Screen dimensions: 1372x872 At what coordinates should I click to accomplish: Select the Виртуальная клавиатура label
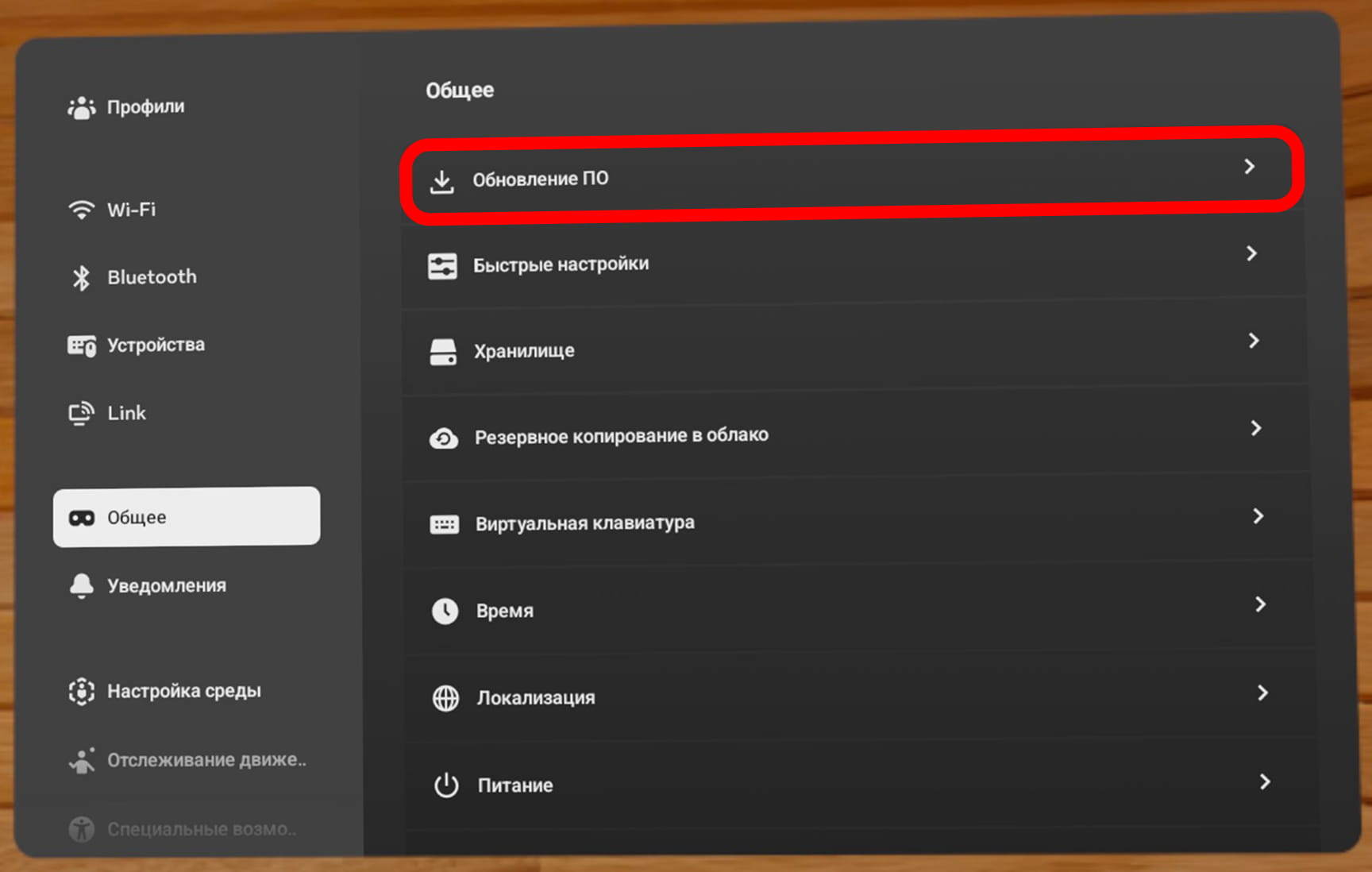(x=585, y=523)
